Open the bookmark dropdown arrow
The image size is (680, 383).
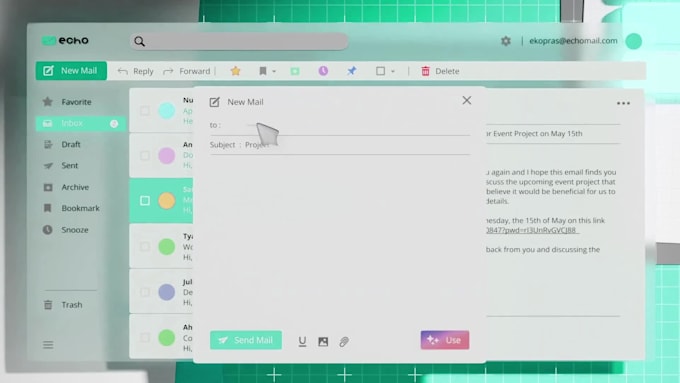coord(274,72)
